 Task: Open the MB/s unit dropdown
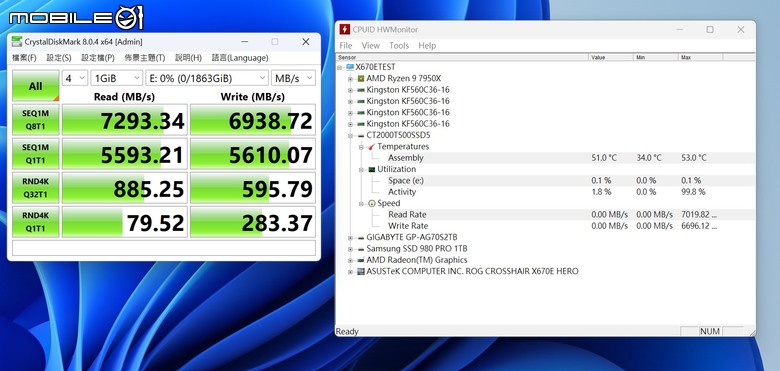293,78
